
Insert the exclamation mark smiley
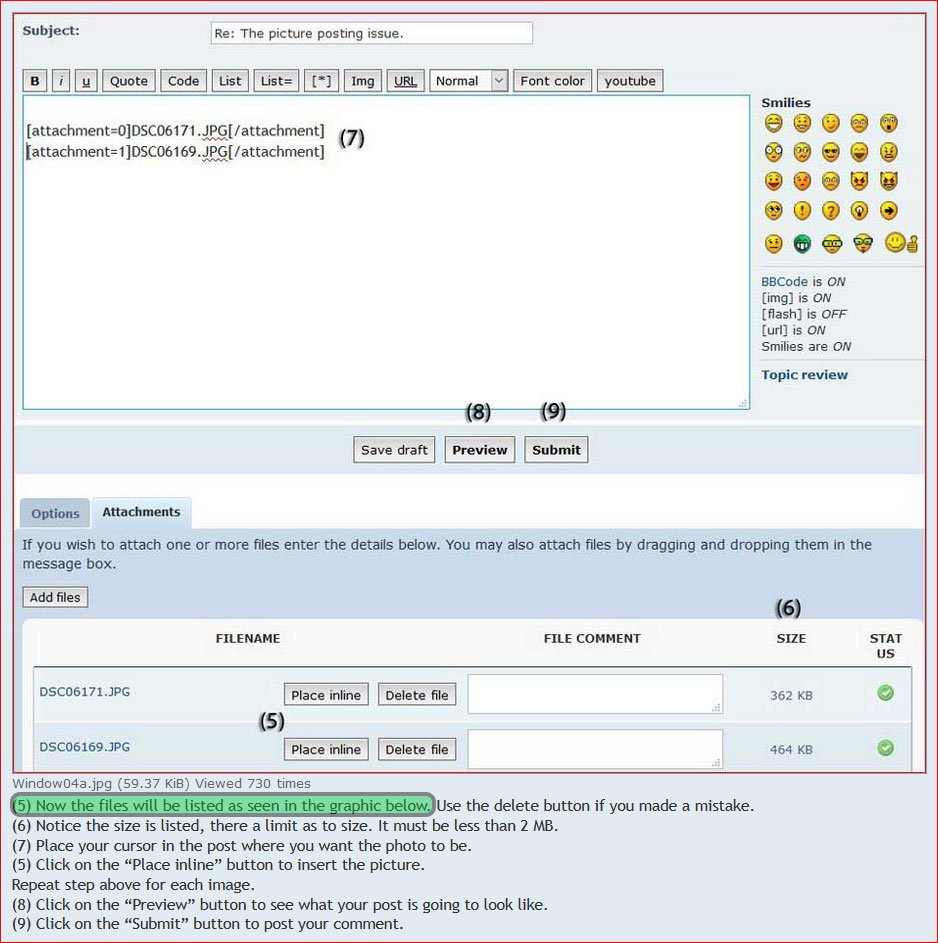click(x=802, y=210)
